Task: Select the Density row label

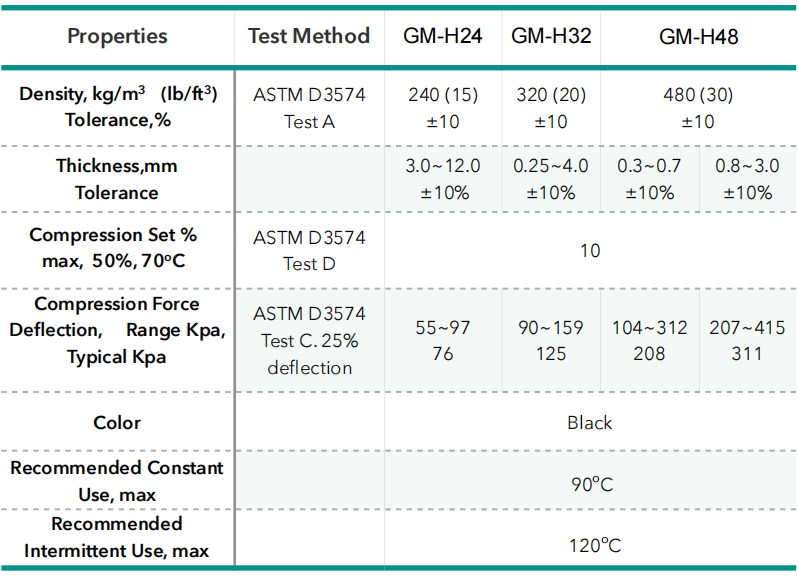Action: [118, 108]
